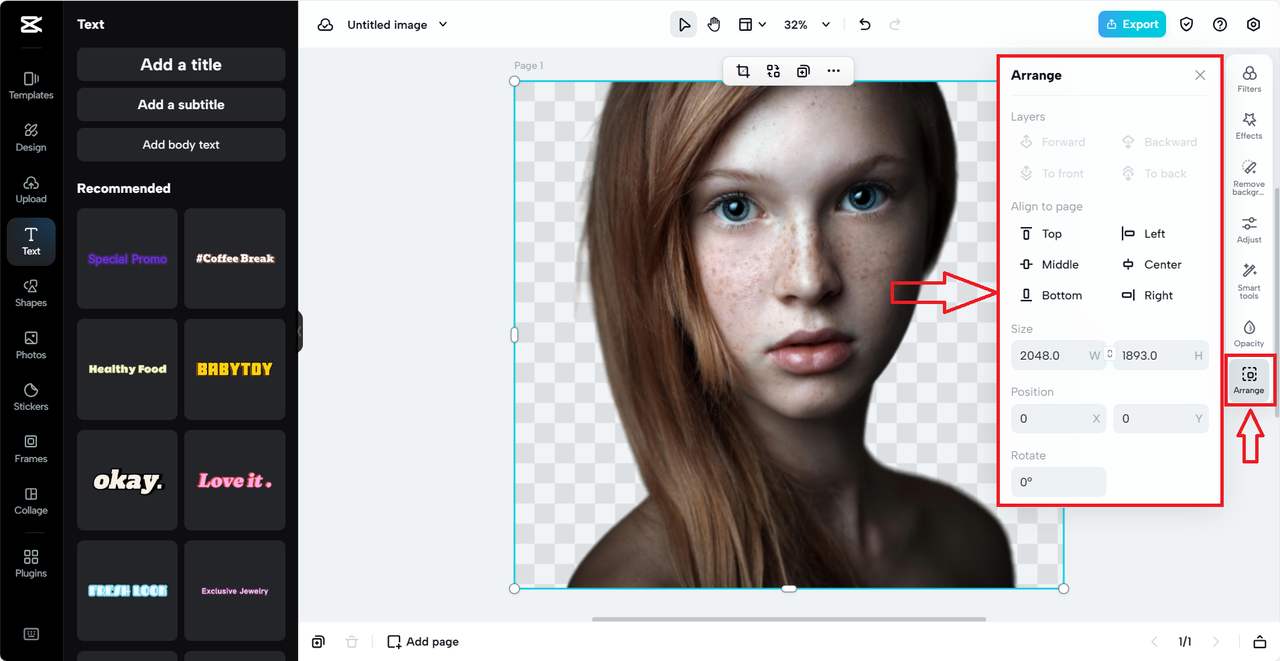
Task: Open the Frames sidebar panel
Action: 31,449
